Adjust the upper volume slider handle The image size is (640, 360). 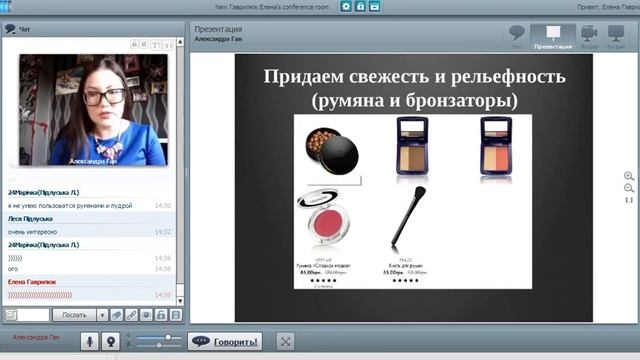click(x=168, y=337)
